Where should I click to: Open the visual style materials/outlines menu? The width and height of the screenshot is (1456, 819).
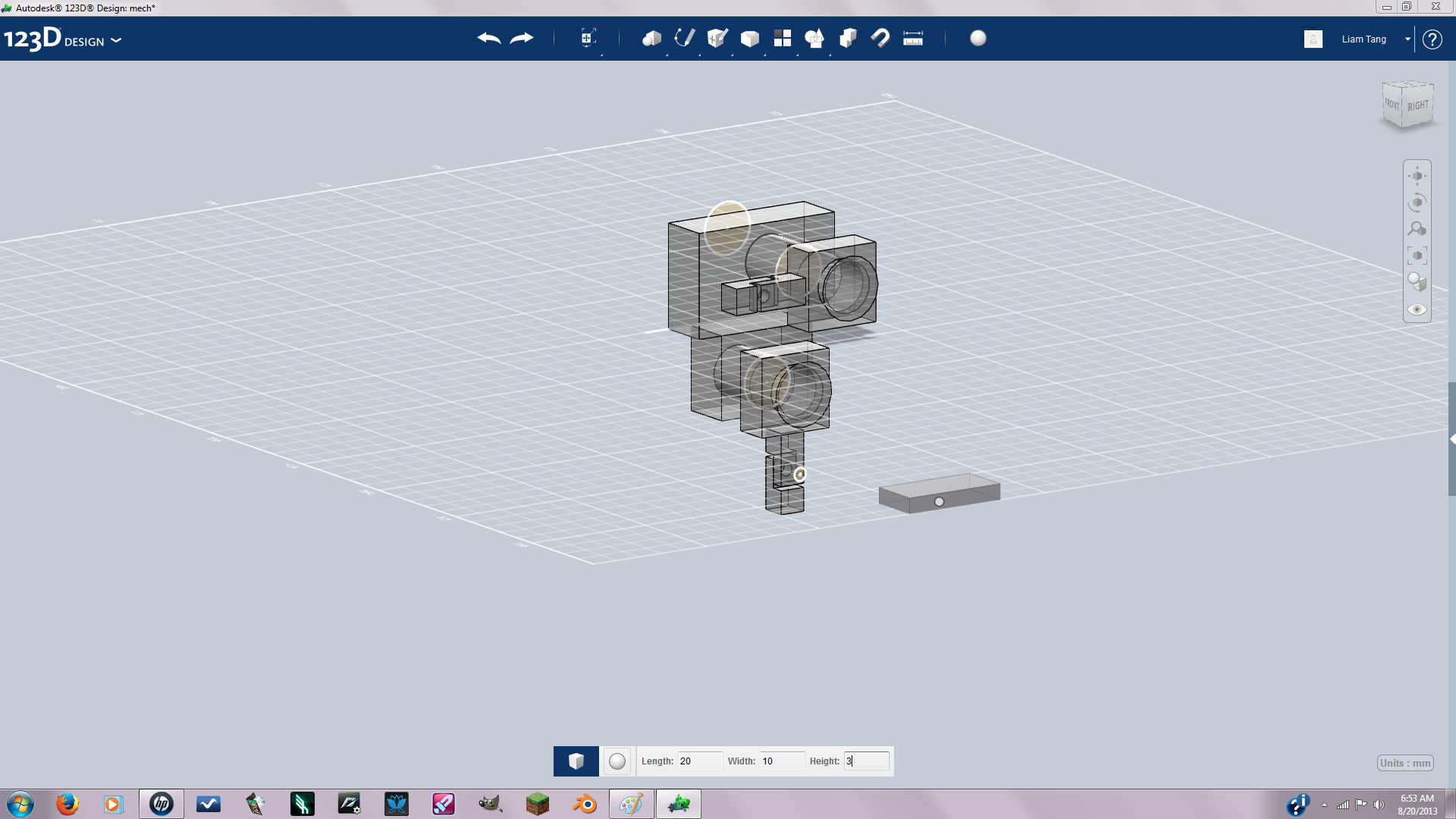(1417, 282)
